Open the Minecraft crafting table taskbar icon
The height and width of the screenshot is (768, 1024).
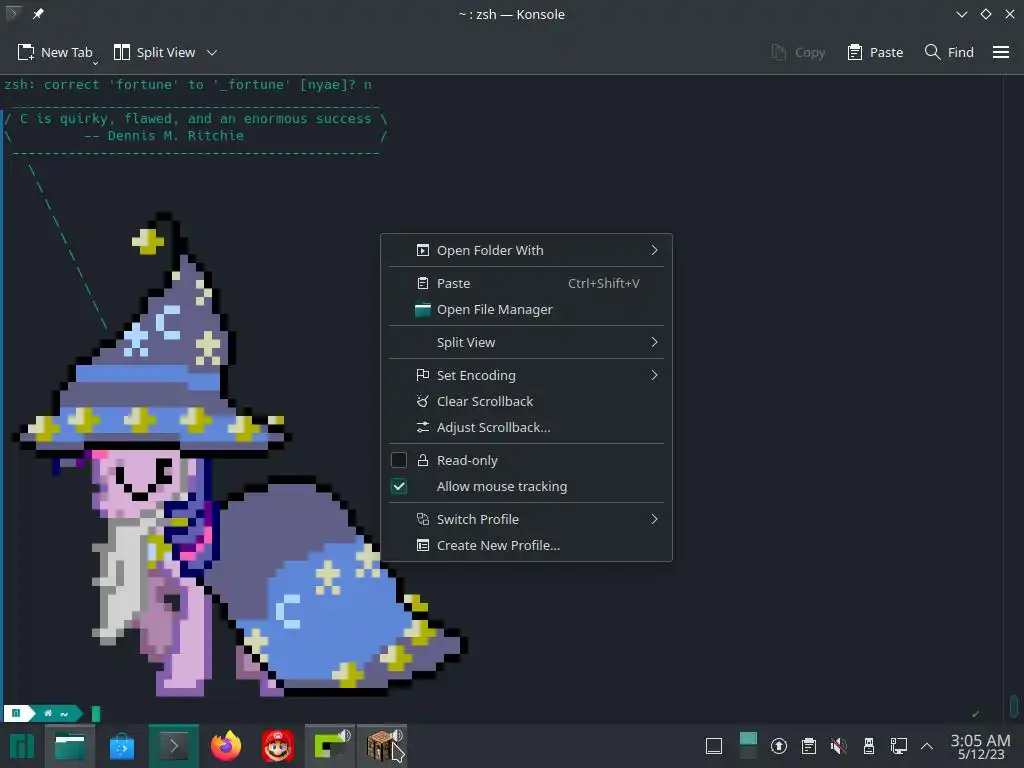(383, 746)
